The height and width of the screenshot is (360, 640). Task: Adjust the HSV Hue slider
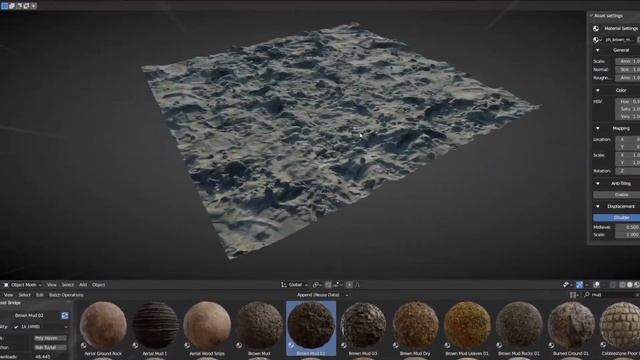point(628,101)
